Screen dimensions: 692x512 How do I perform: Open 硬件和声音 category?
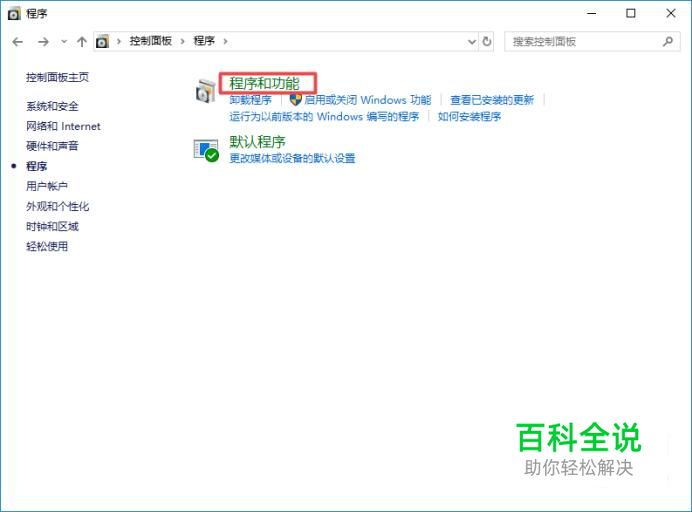point(52,146)
